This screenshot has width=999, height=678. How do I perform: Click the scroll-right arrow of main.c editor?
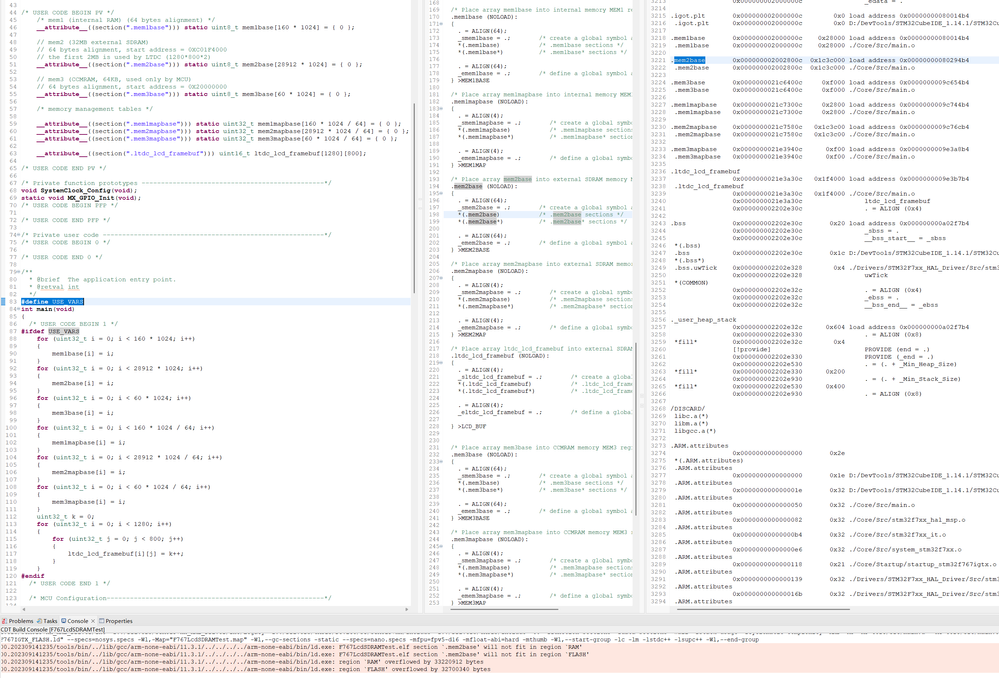tap(406, 610)
